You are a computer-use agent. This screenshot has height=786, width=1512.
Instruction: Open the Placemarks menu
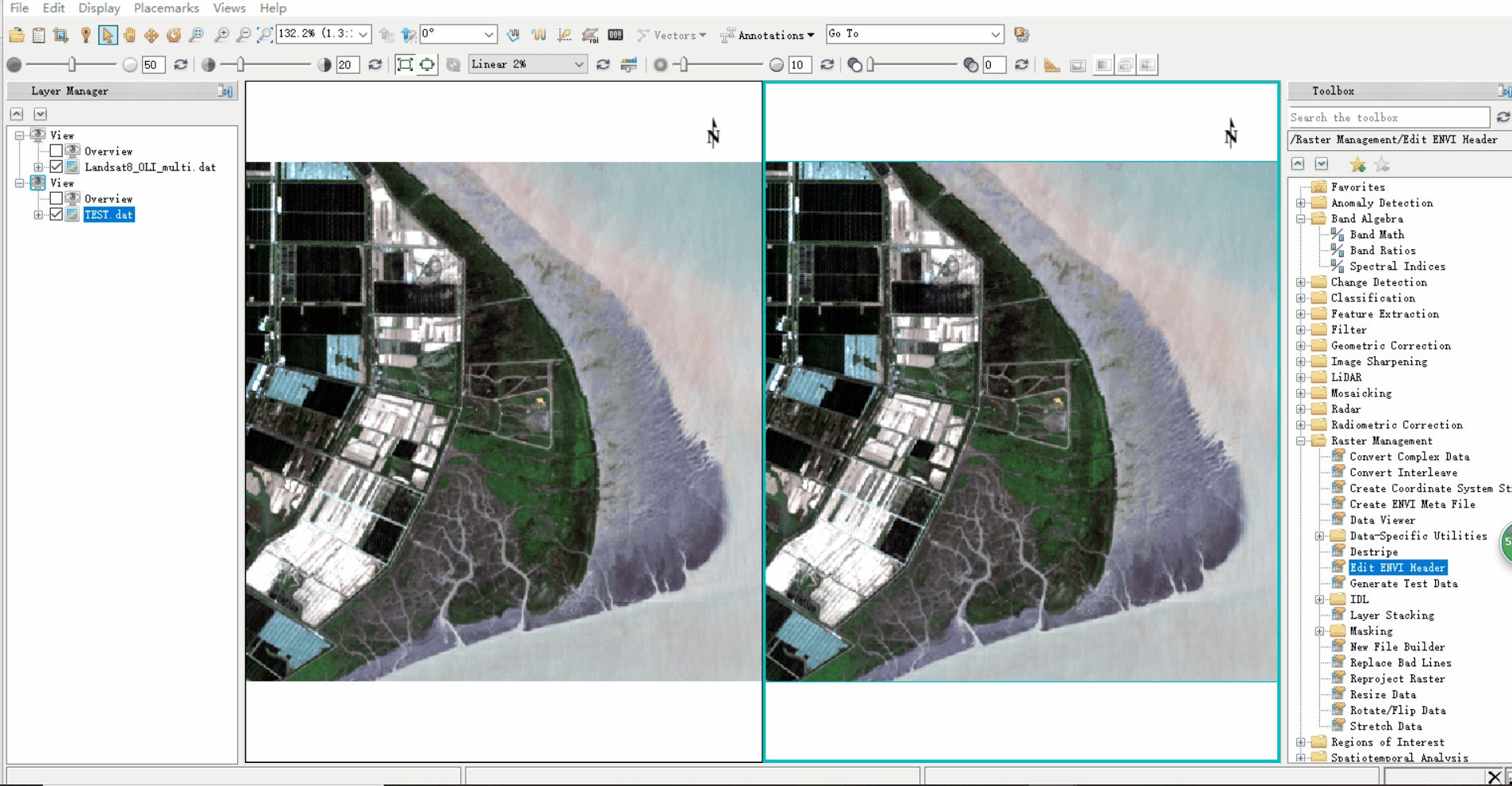coord(166,8)
